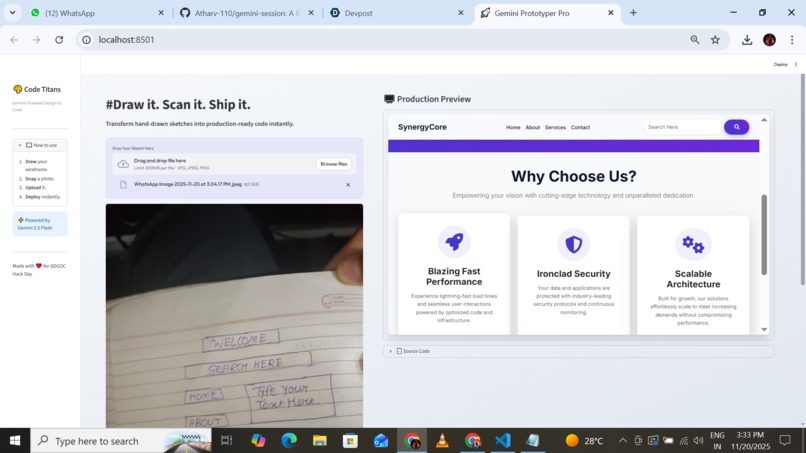This screenshot has height=453, width=806.
Task: Open Microsoft Store from taskbar
Action: (350, 441)
